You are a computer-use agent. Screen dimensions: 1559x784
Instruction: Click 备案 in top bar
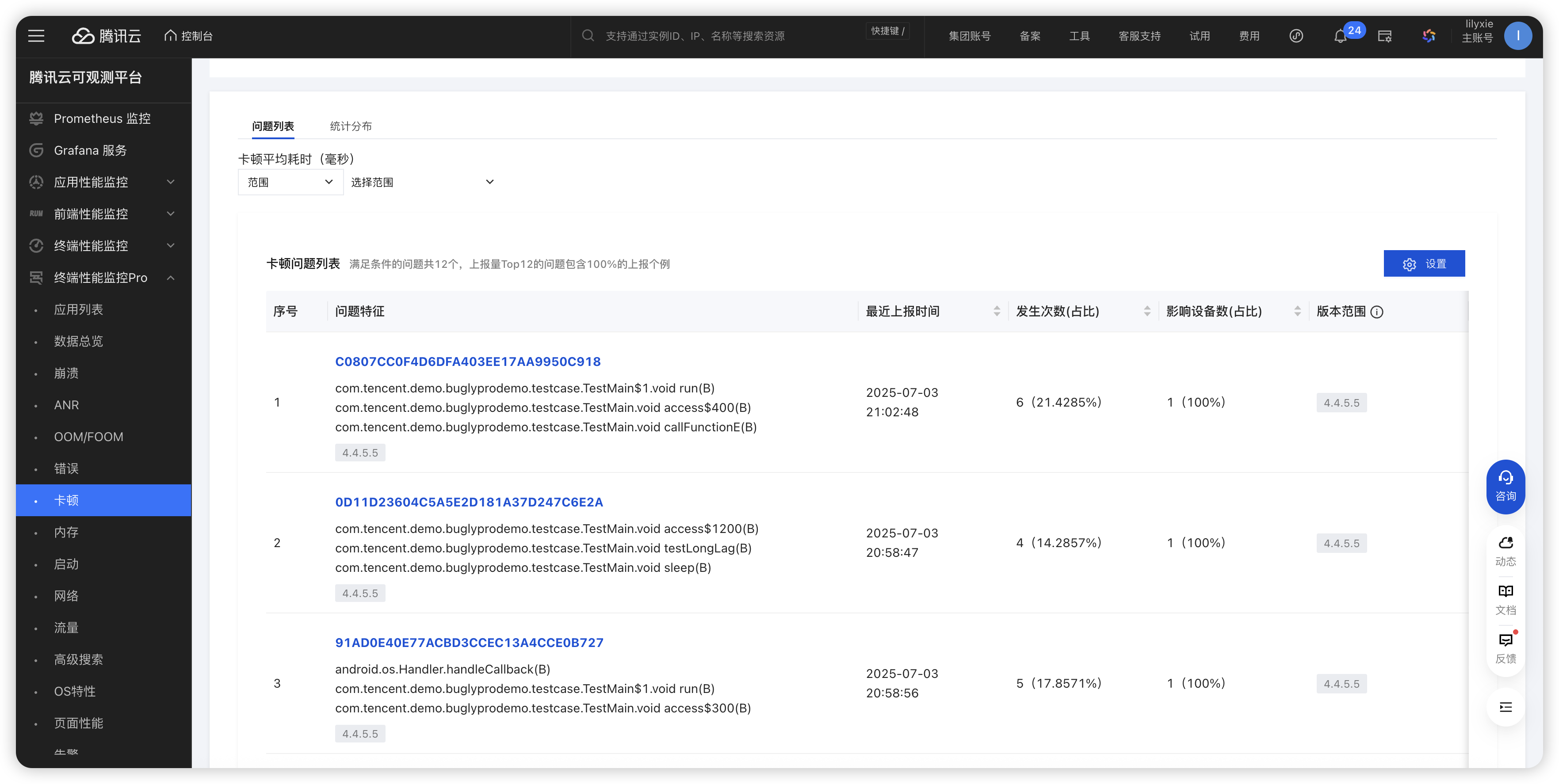[1030, 36]
